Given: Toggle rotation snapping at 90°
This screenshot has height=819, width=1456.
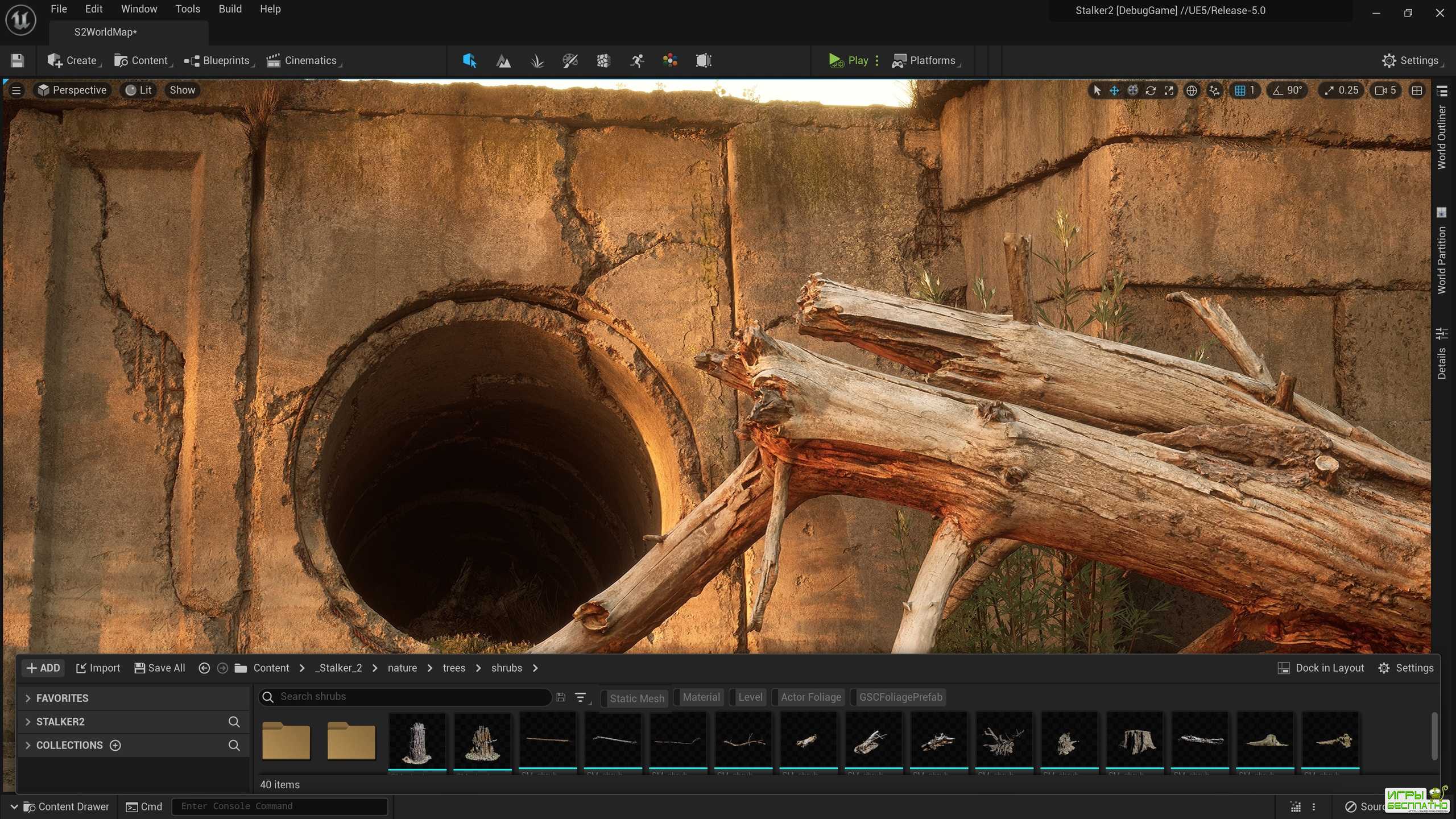Looking at the screenshot, I should point(1288,90).
